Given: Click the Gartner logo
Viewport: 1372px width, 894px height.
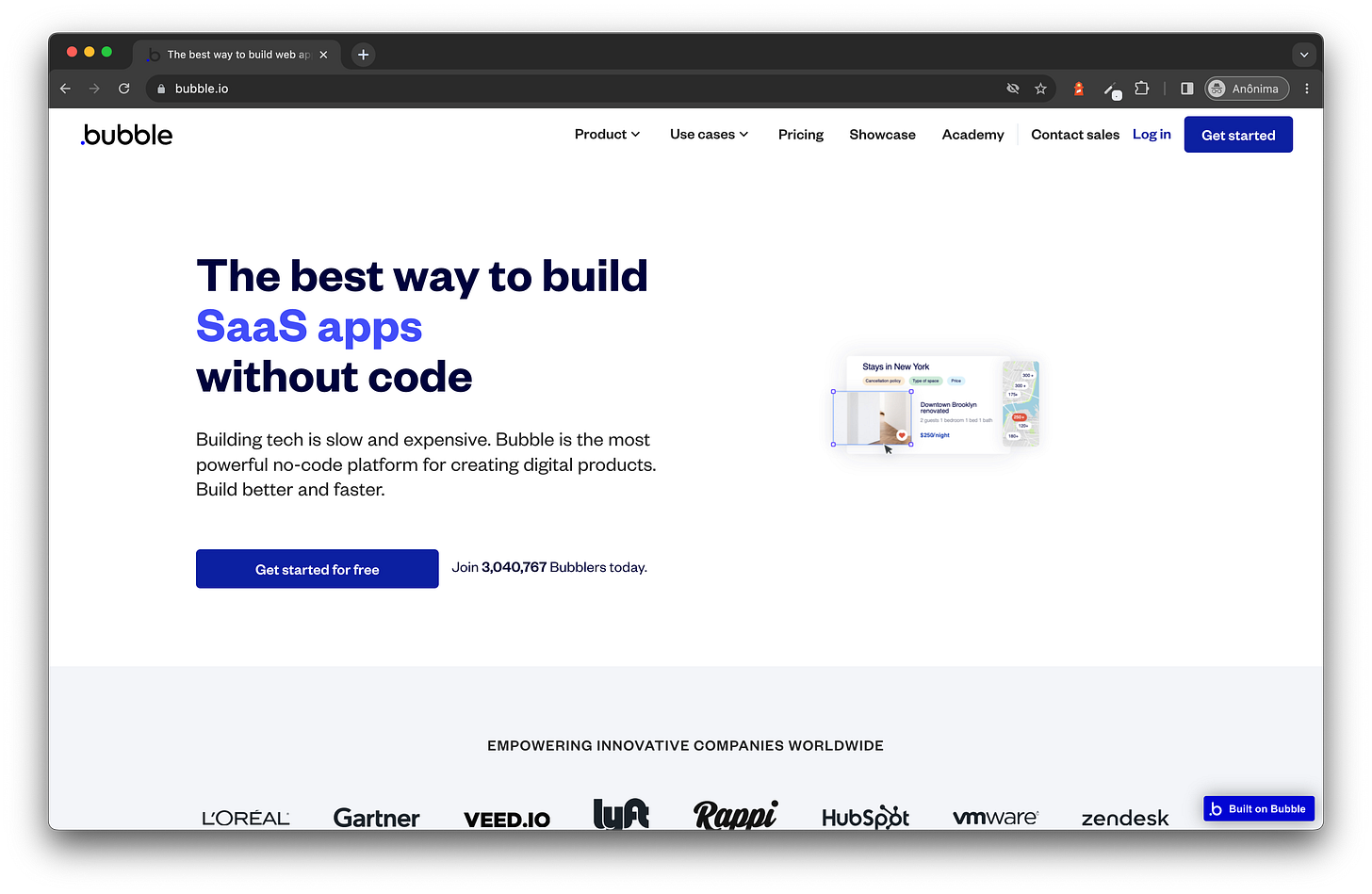Looking at the screenshot, I should coord(376,818).
